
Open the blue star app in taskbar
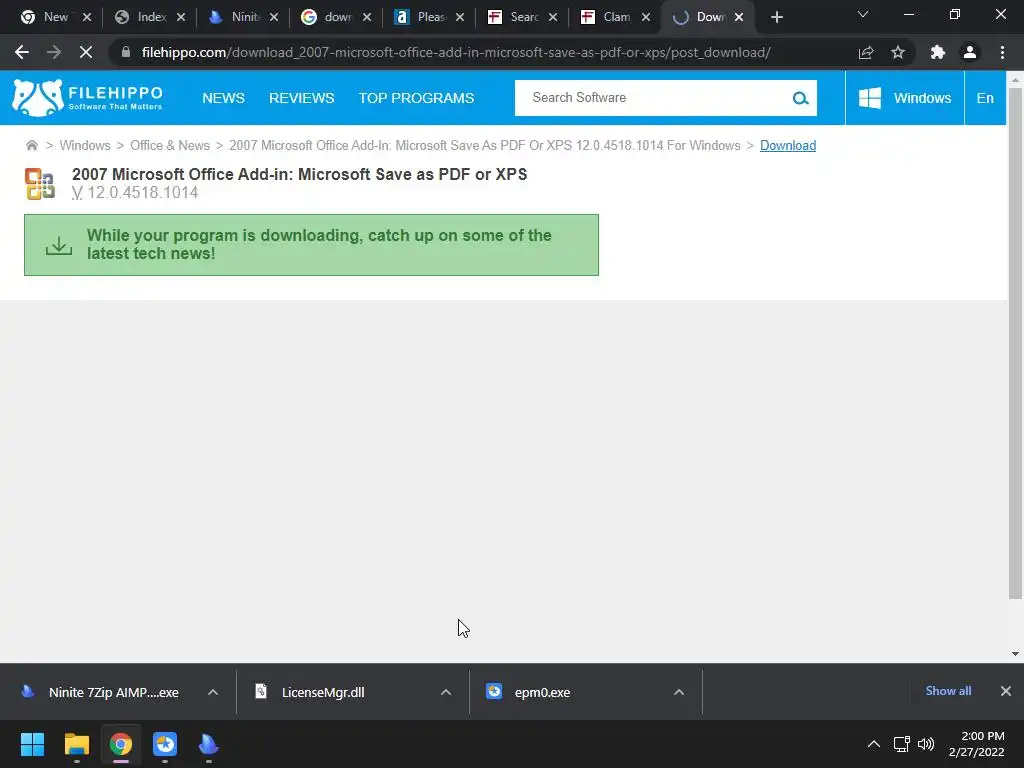[165, 744]
